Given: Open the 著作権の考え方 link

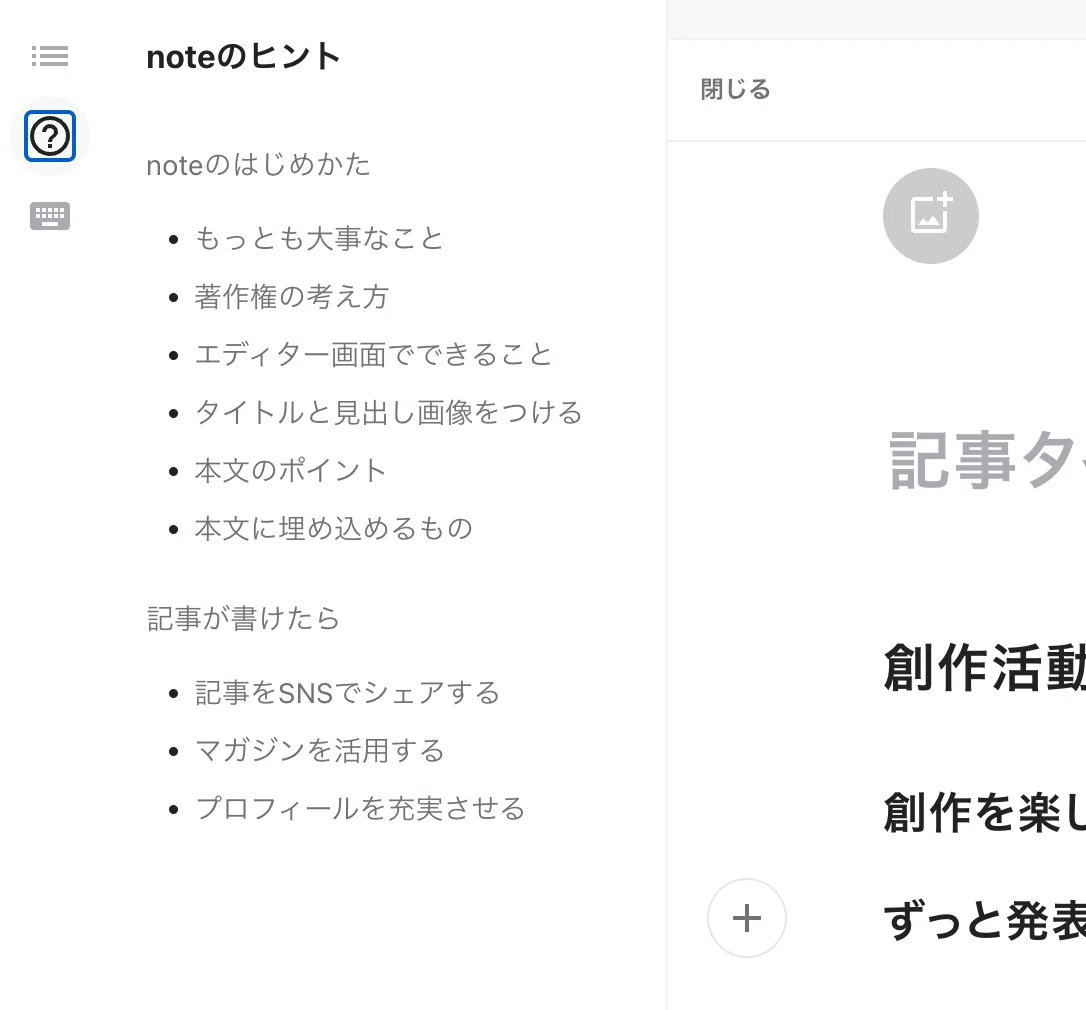Looking at the screenshot, I should pos(292,296).
